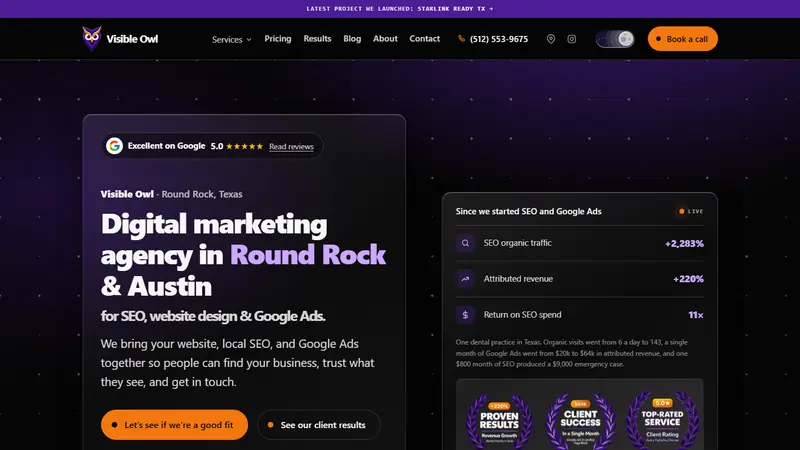
Task: Click the SEO organic traffic label
Action: tap(517, 243)
